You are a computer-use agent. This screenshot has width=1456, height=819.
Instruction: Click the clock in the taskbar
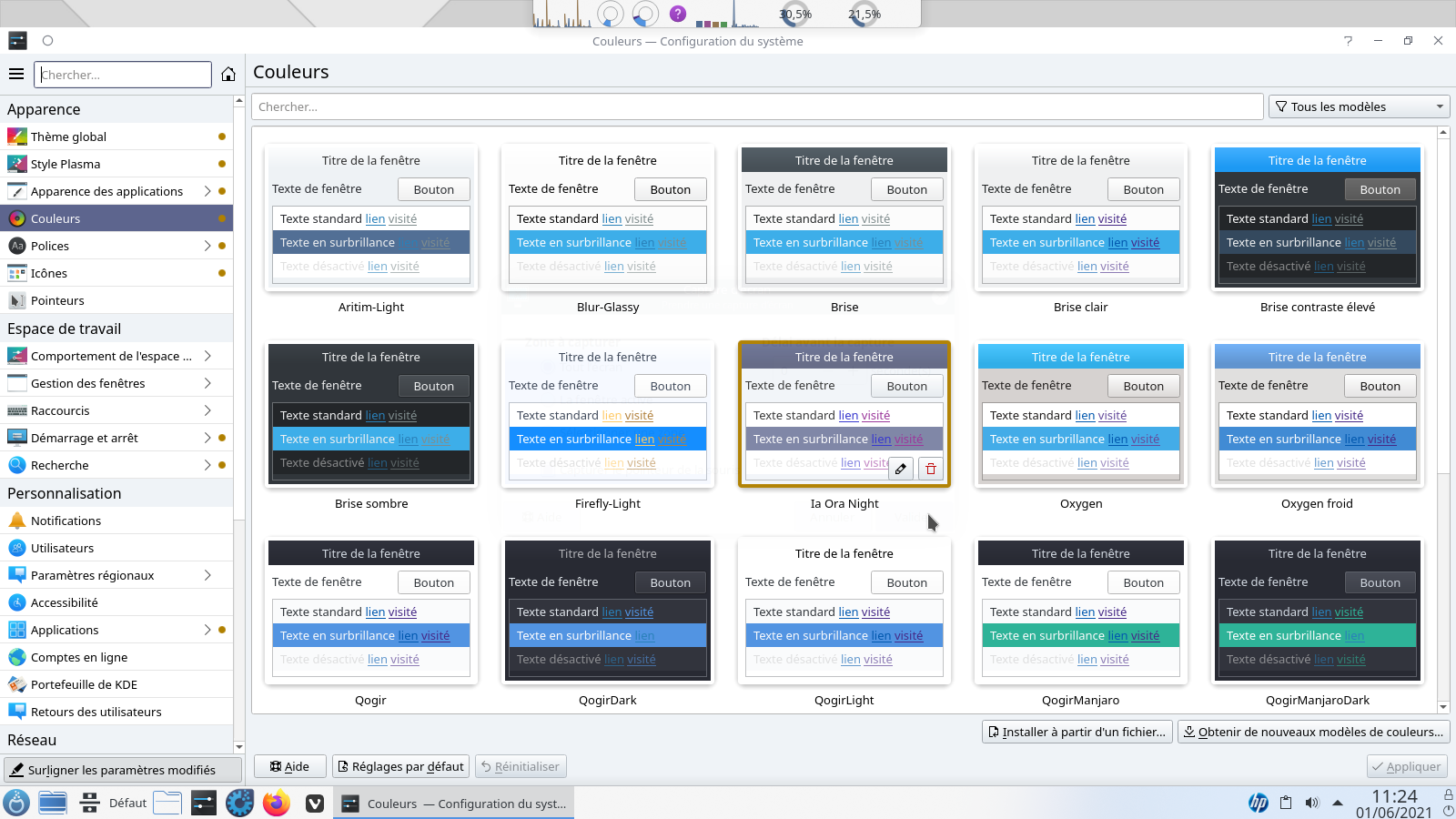point(1394,804)
